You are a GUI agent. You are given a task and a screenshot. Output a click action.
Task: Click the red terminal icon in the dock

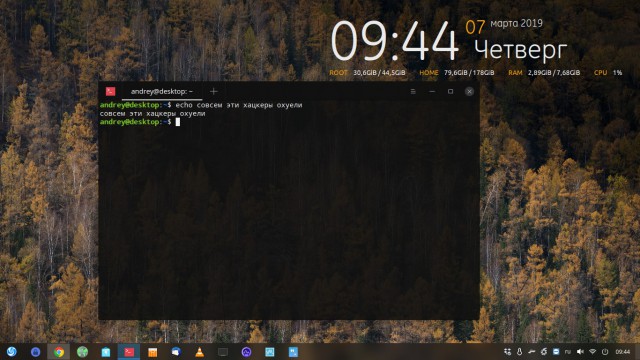[x=129, y=352]
